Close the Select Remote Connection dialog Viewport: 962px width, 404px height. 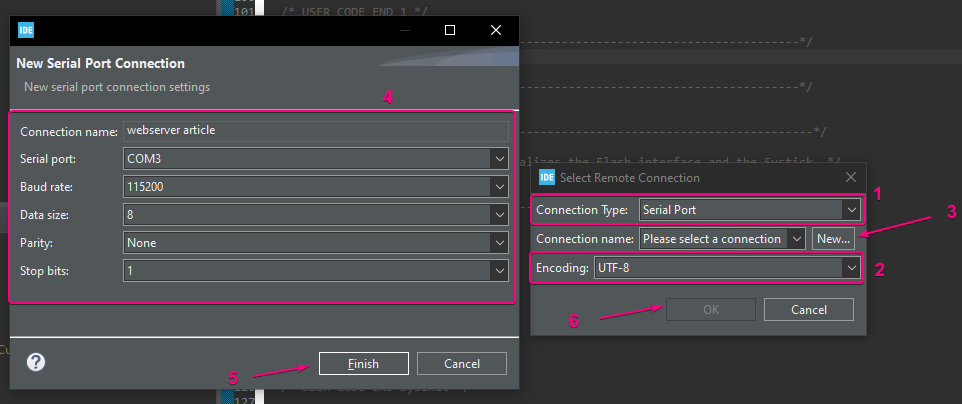click(x=851, y=177)
